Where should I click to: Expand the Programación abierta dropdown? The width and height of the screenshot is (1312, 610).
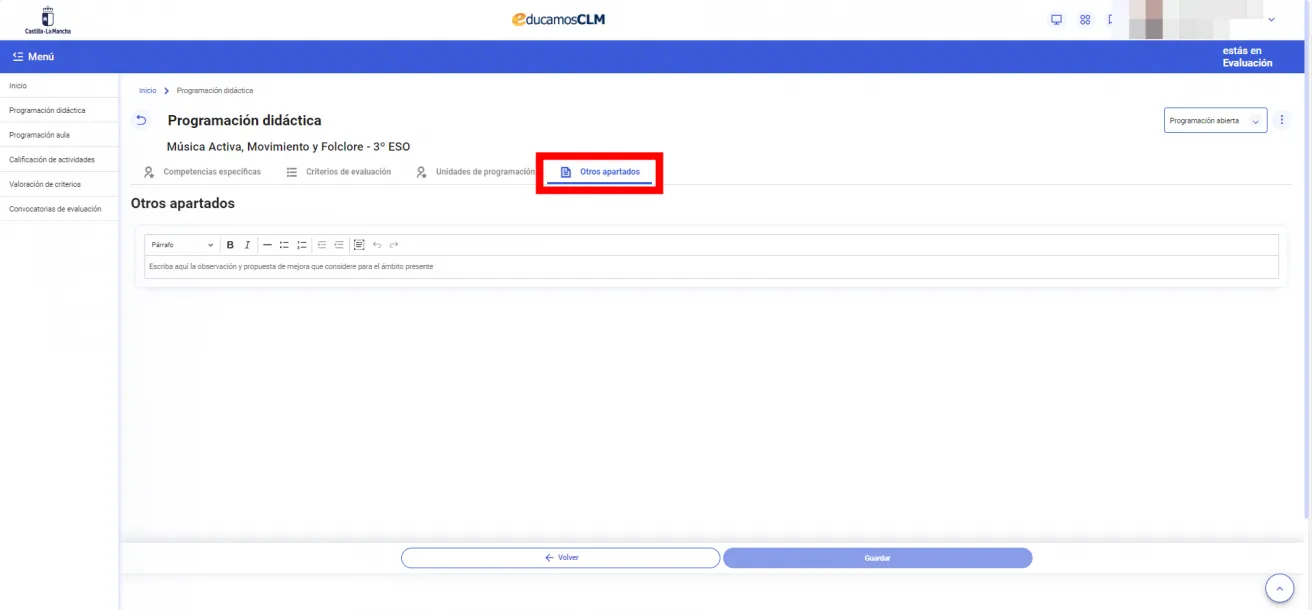point(1215,121)
